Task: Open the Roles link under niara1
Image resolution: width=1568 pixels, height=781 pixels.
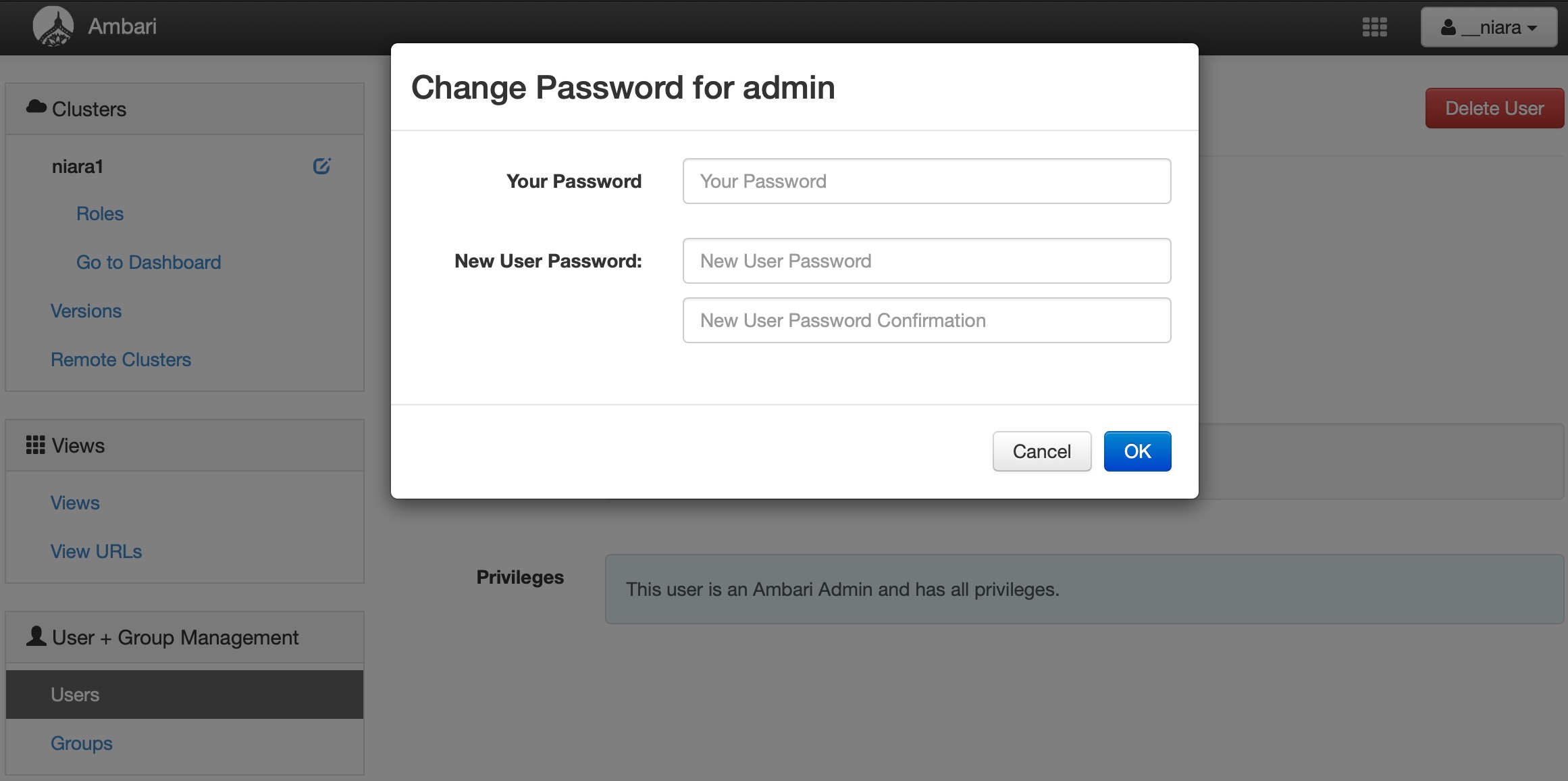Action: 100,213
